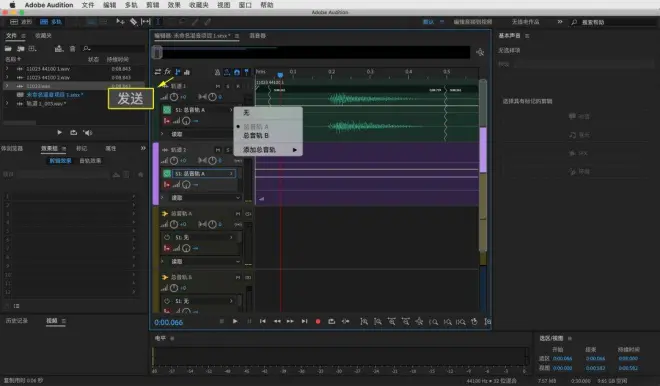Switch to the 标记 tab
This screenshot has width=660, height=386.
(x=82, y=148)
